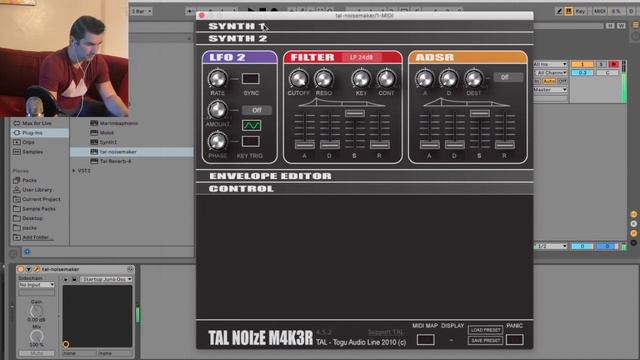Open LFO 2 destination dropdown showing Off
The height and width of the screenshot is (360, 640).
pos(257,110)
